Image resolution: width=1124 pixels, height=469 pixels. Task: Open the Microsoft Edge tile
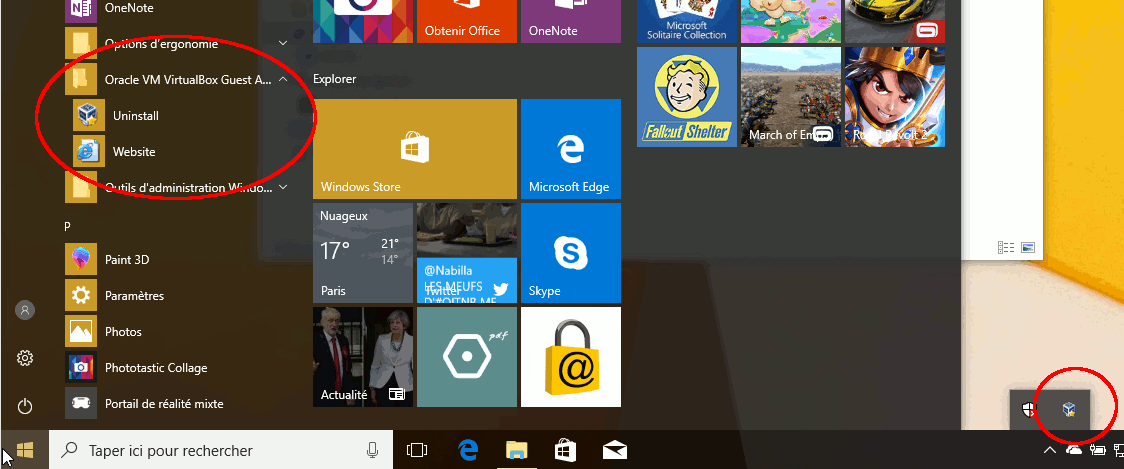pos(571,148)
